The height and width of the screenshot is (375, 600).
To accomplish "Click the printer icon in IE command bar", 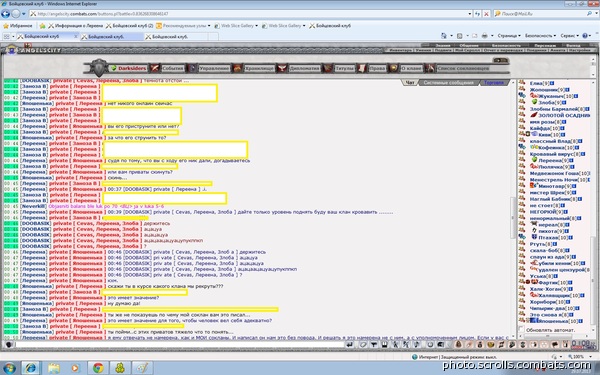I will (484, 36).
